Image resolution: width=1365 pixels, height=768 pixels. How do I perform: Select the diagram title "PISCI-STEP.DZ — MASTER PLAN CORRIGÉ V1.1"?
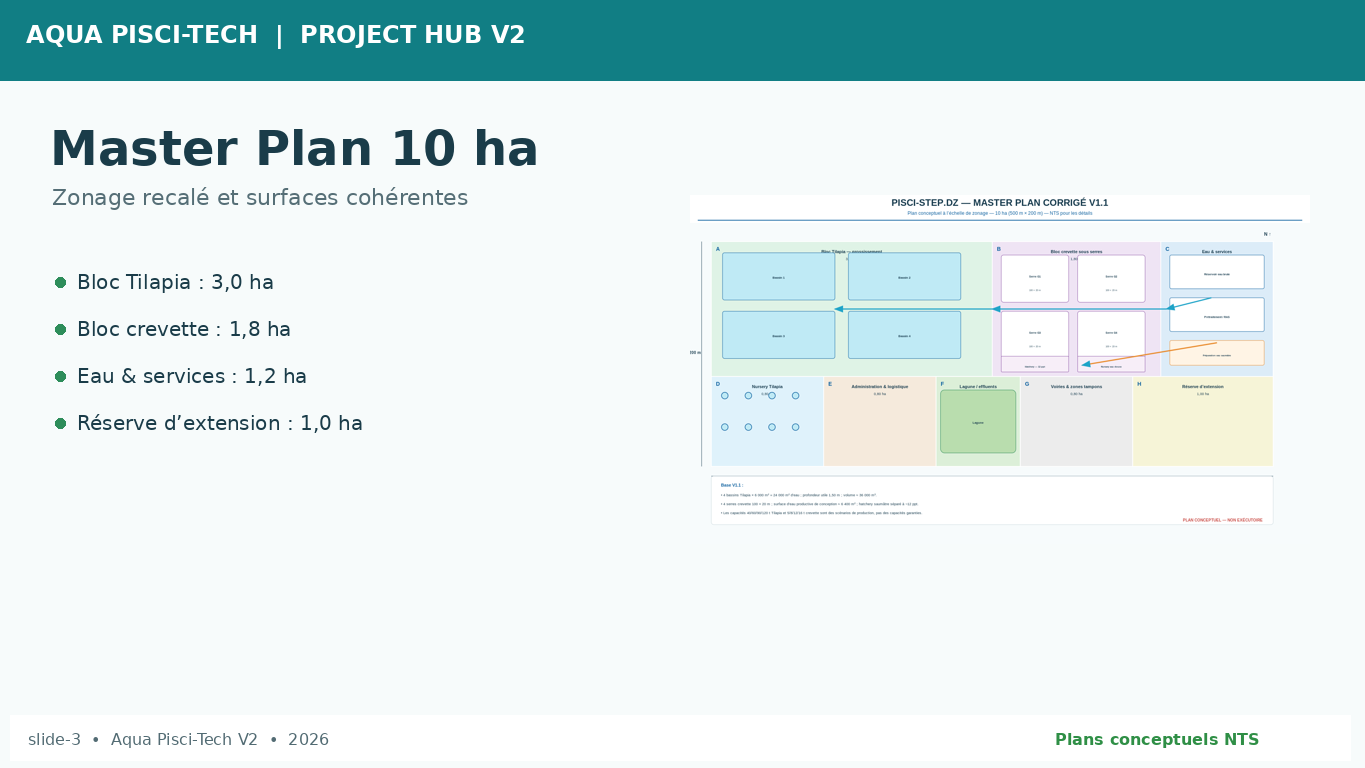click(1000, 203)
